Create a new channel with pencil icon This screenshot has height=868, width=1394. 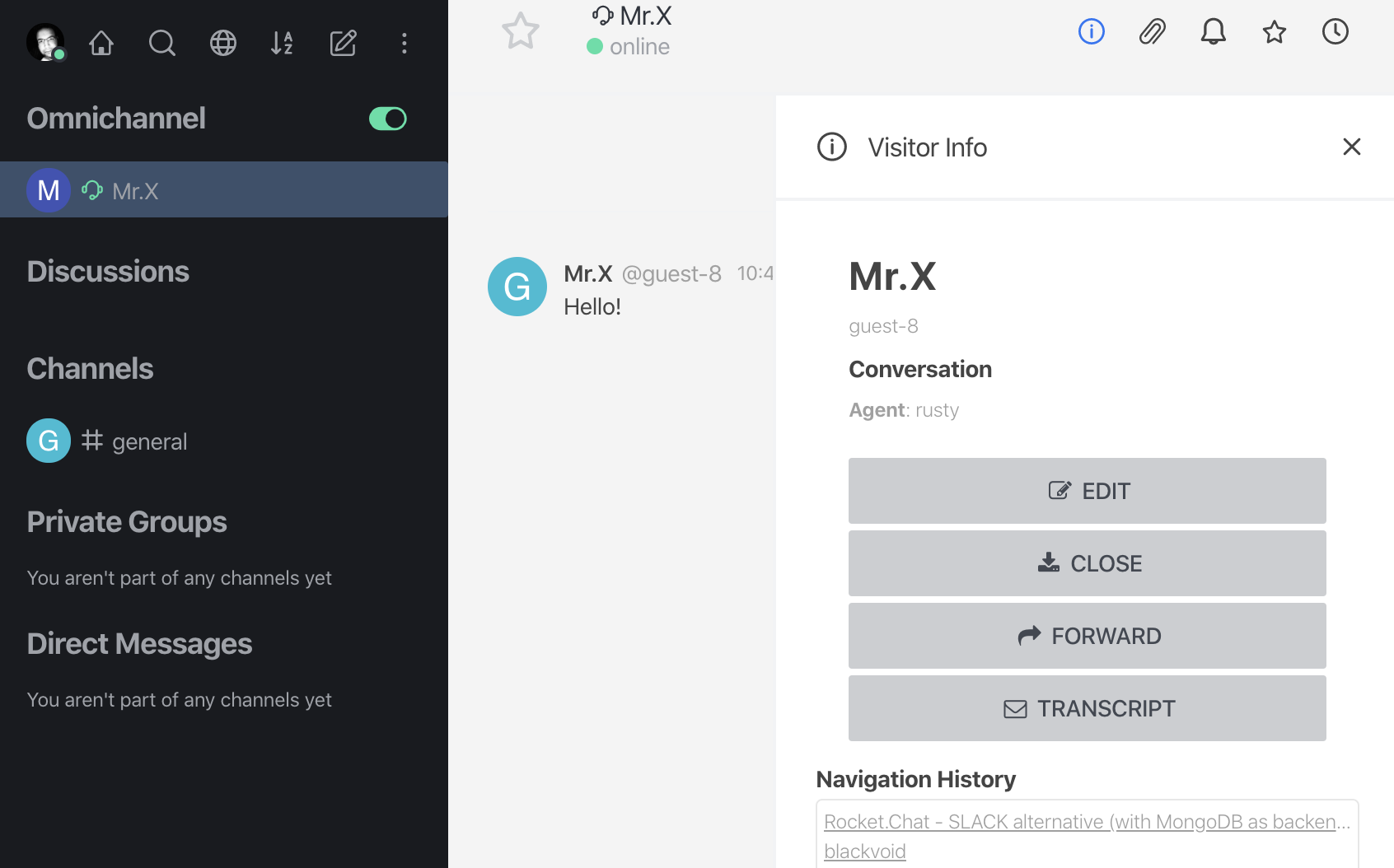pyautogui.click(x=343, y=43)
